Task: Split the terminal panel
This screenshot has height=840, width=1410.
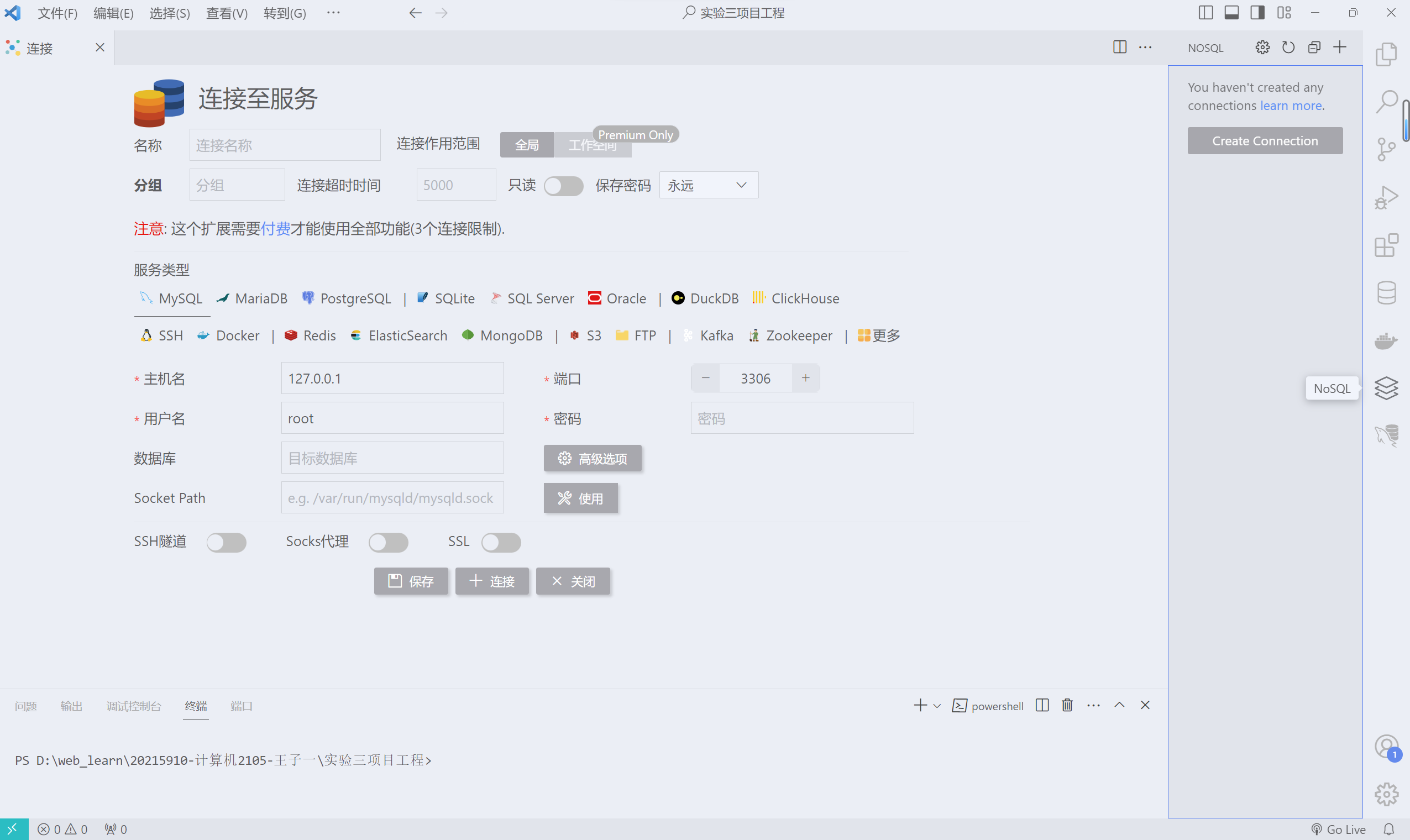Action: pyautogui.click(x=1042, y=705)
